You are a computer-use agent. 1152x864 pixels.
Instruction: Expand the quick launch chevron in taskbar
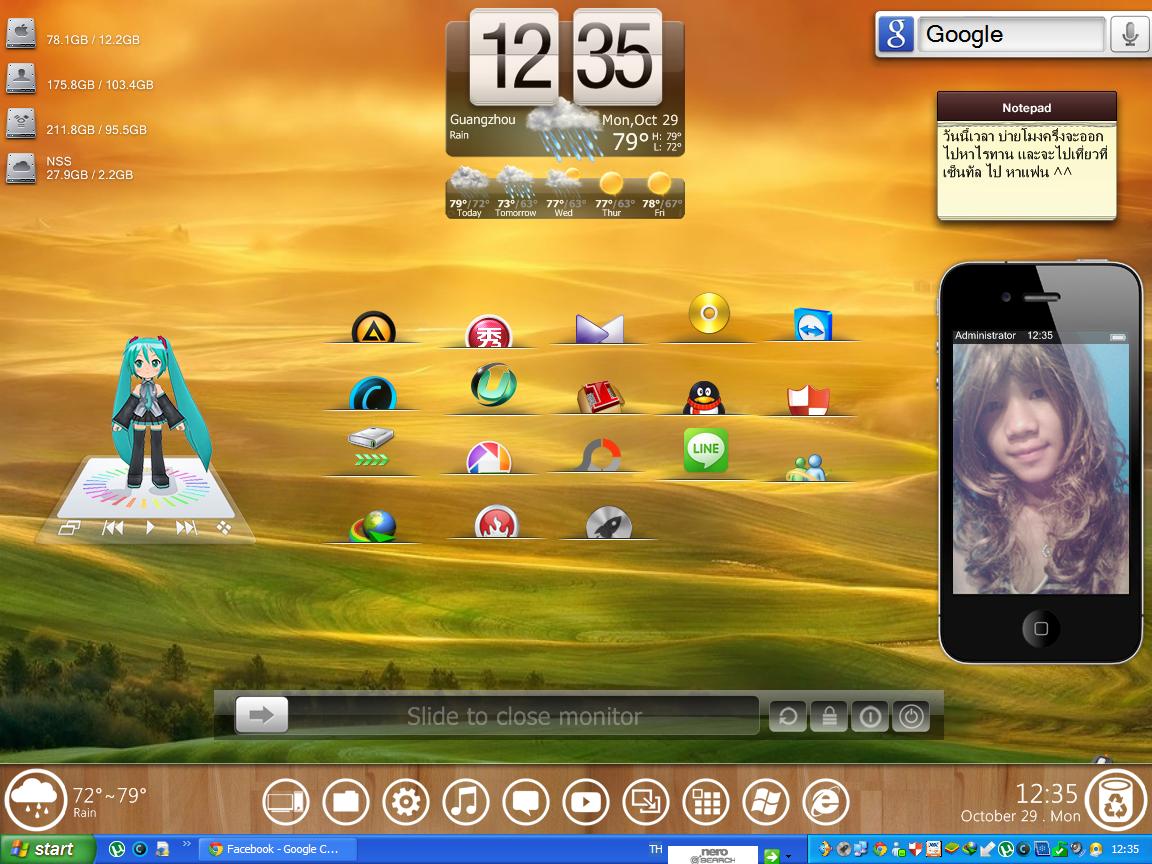pos(187,843)
